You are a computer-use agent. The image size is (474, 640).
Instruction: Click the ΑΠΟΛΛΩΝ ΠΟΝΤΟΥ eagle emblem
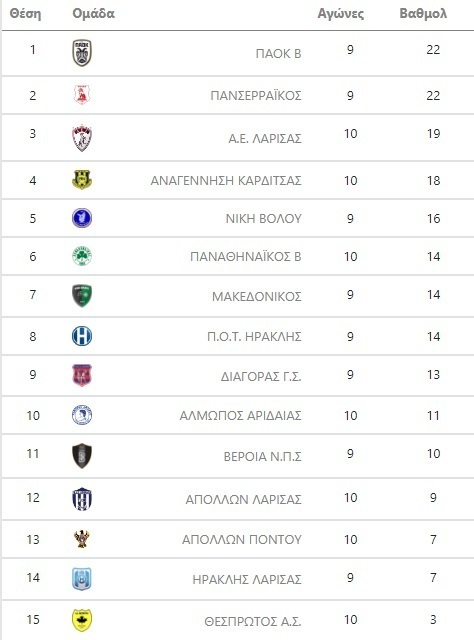(82, 539)
